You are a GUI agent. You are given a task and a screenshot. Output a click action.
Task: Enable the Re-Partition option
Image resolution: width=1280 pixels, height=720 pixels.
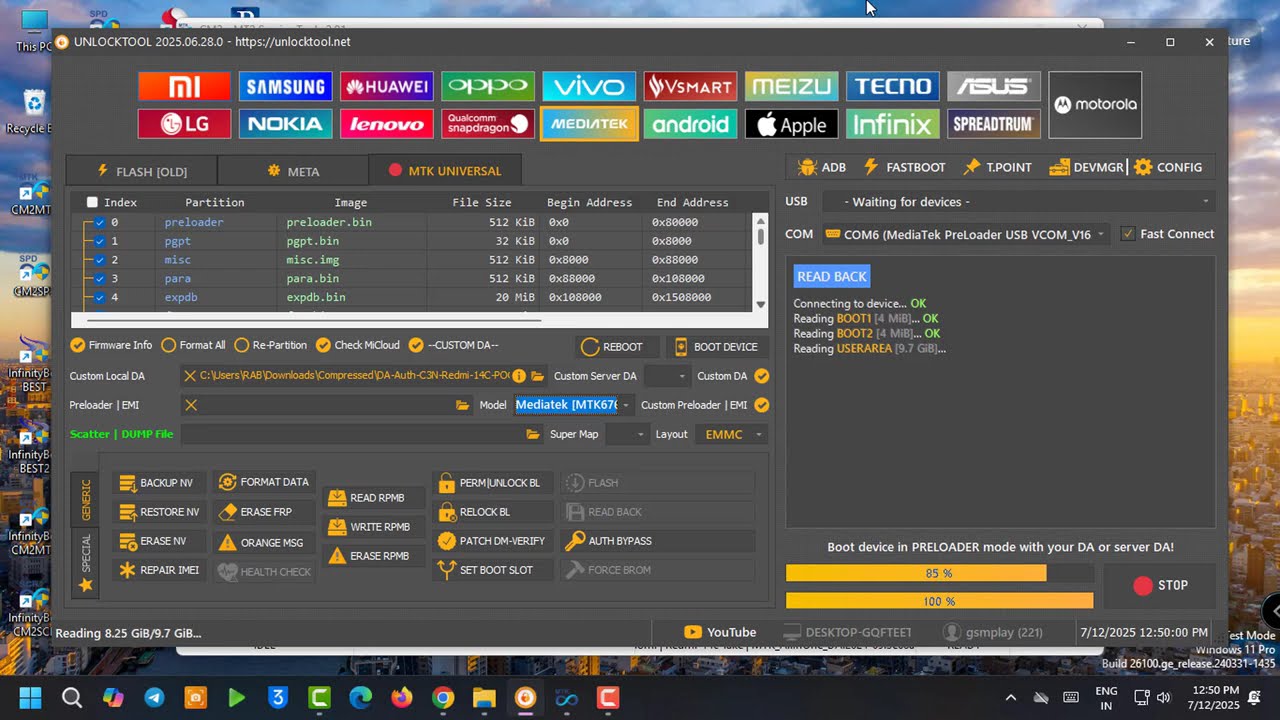(241, 345)
